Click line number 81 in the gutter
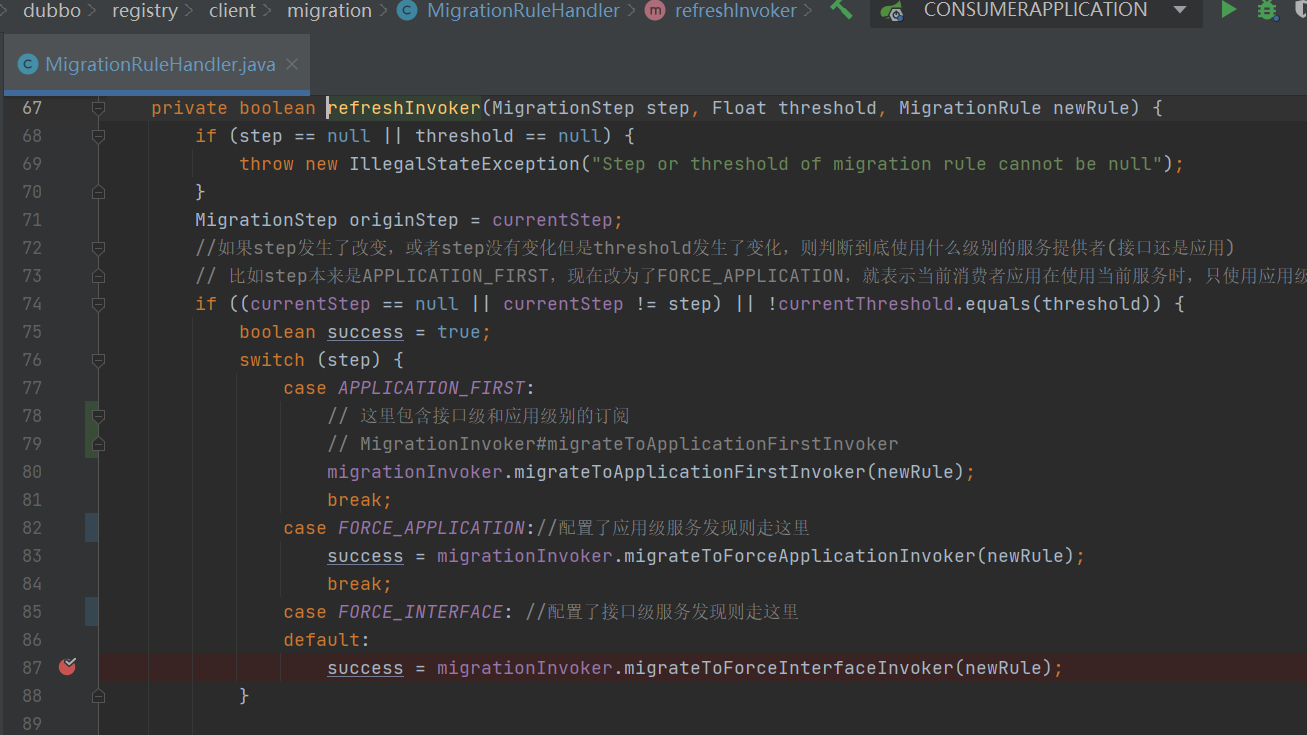Screen dimensions: 1307x735 pyautogui.click(x=32, y=499)
